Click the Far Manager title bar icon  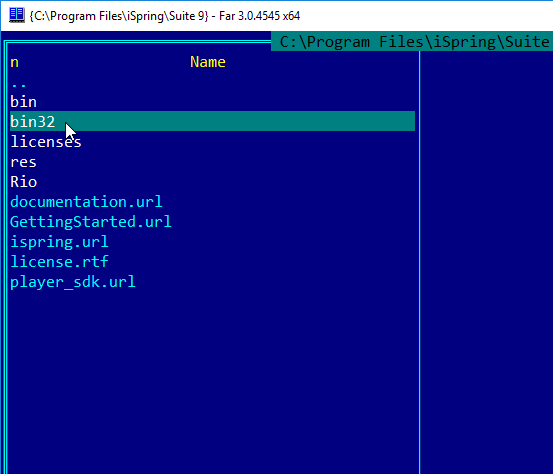(x=17, y=16)
